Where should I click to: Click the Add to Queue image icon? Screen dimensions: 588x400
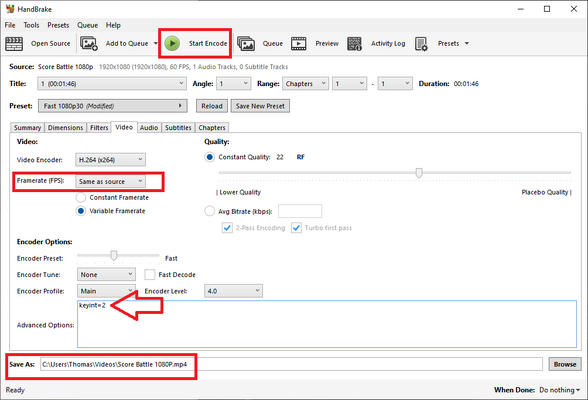click(x=89, y=43)
